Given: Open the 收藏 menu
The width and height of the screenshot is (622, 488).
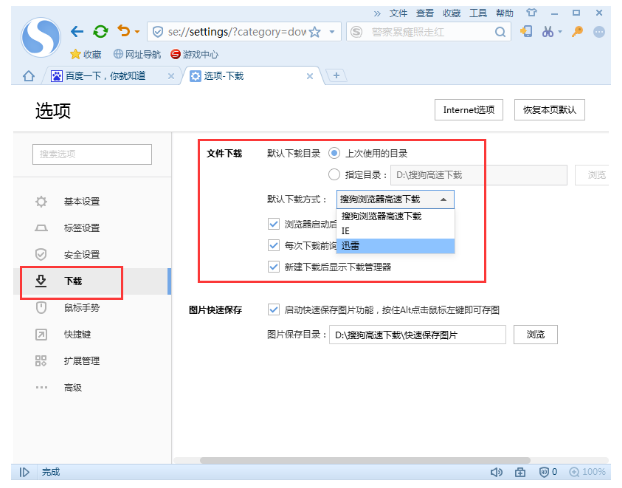Looking at the screenshot, I should point(451,13).
